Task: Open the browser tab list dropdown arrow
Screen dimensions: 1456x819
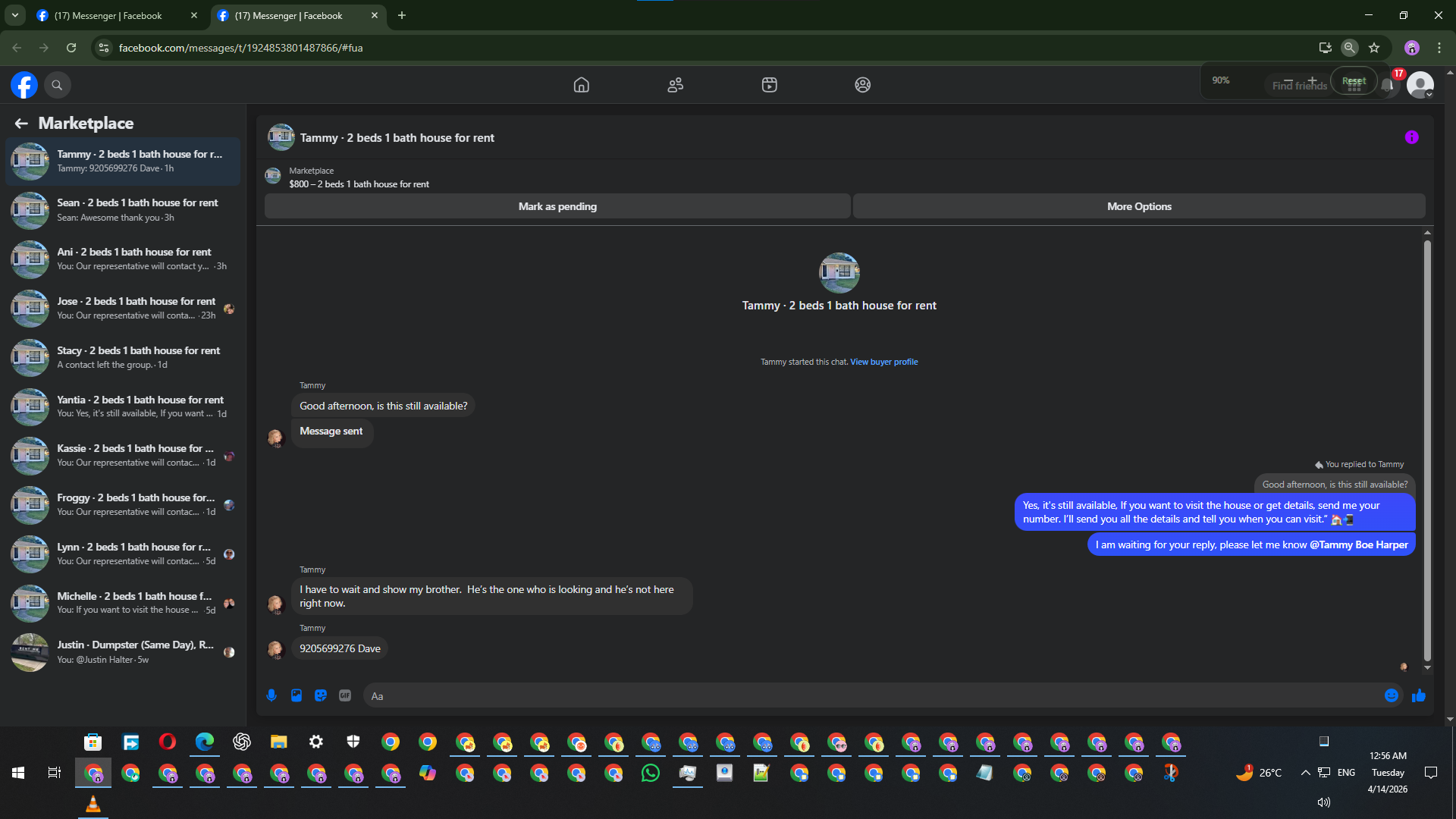Action: 14,15
